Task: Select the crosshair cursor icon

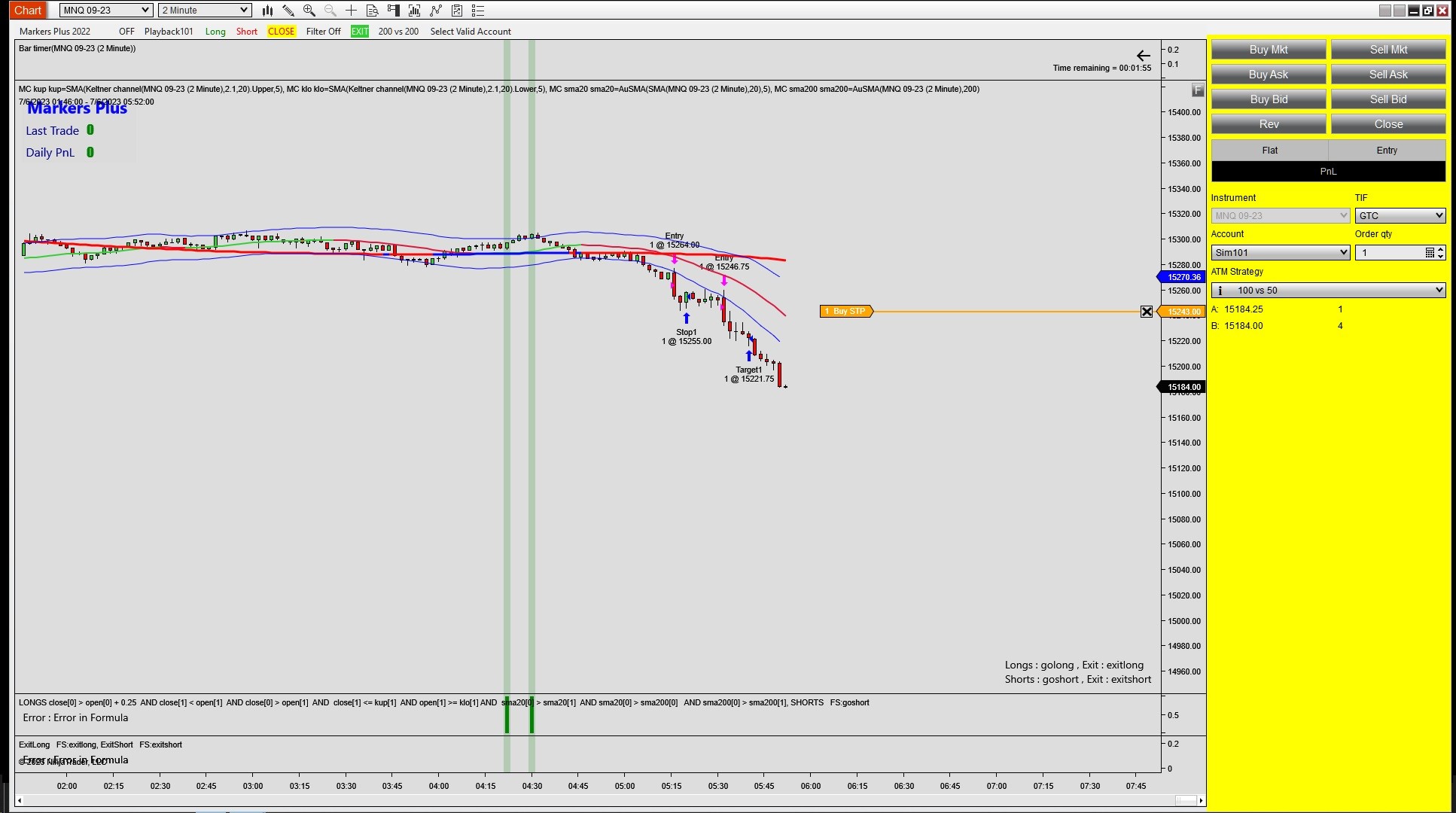Action: [x=351, y=11]
